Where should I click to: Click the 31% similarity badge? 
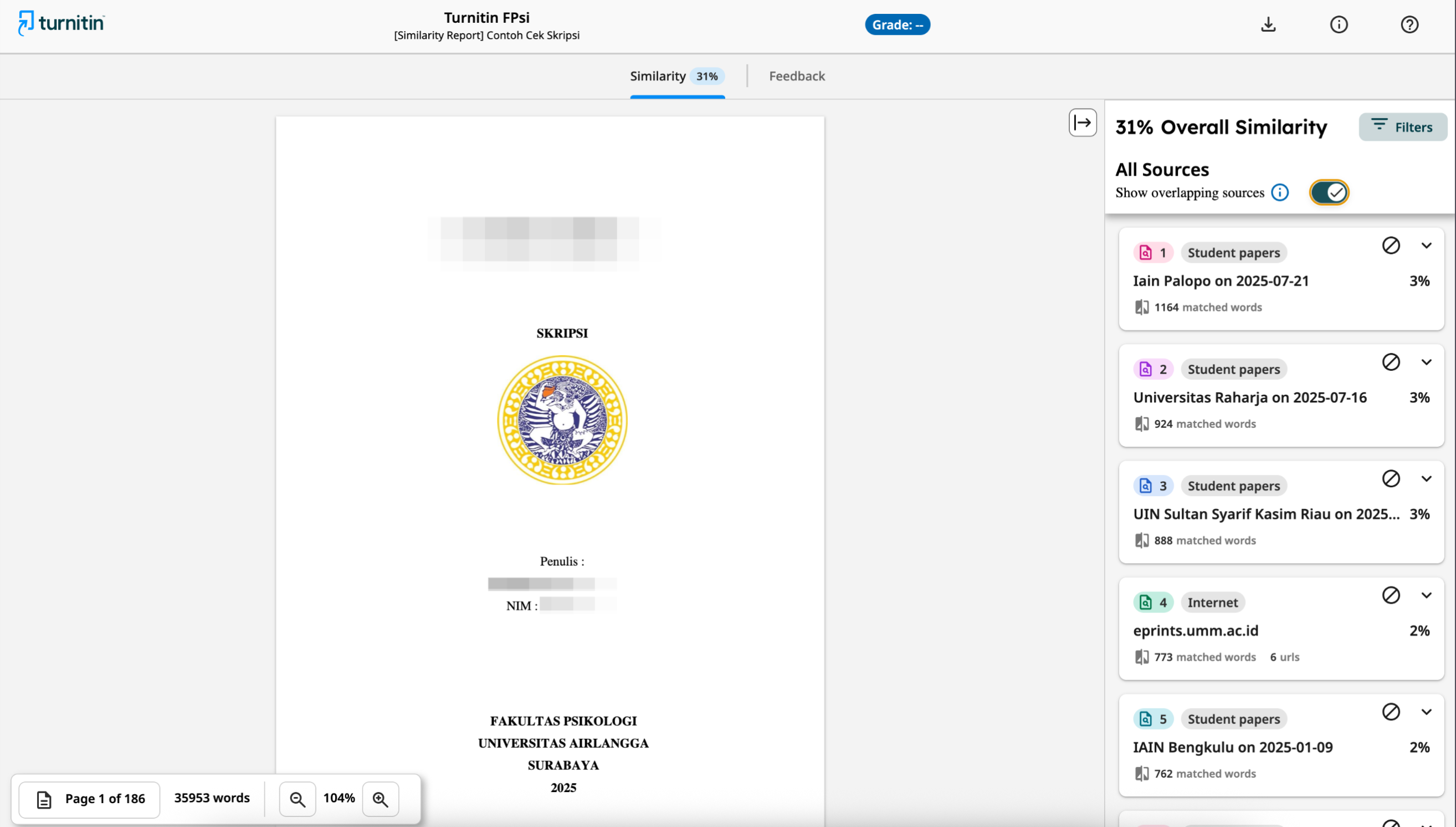[x=707, y=76]
